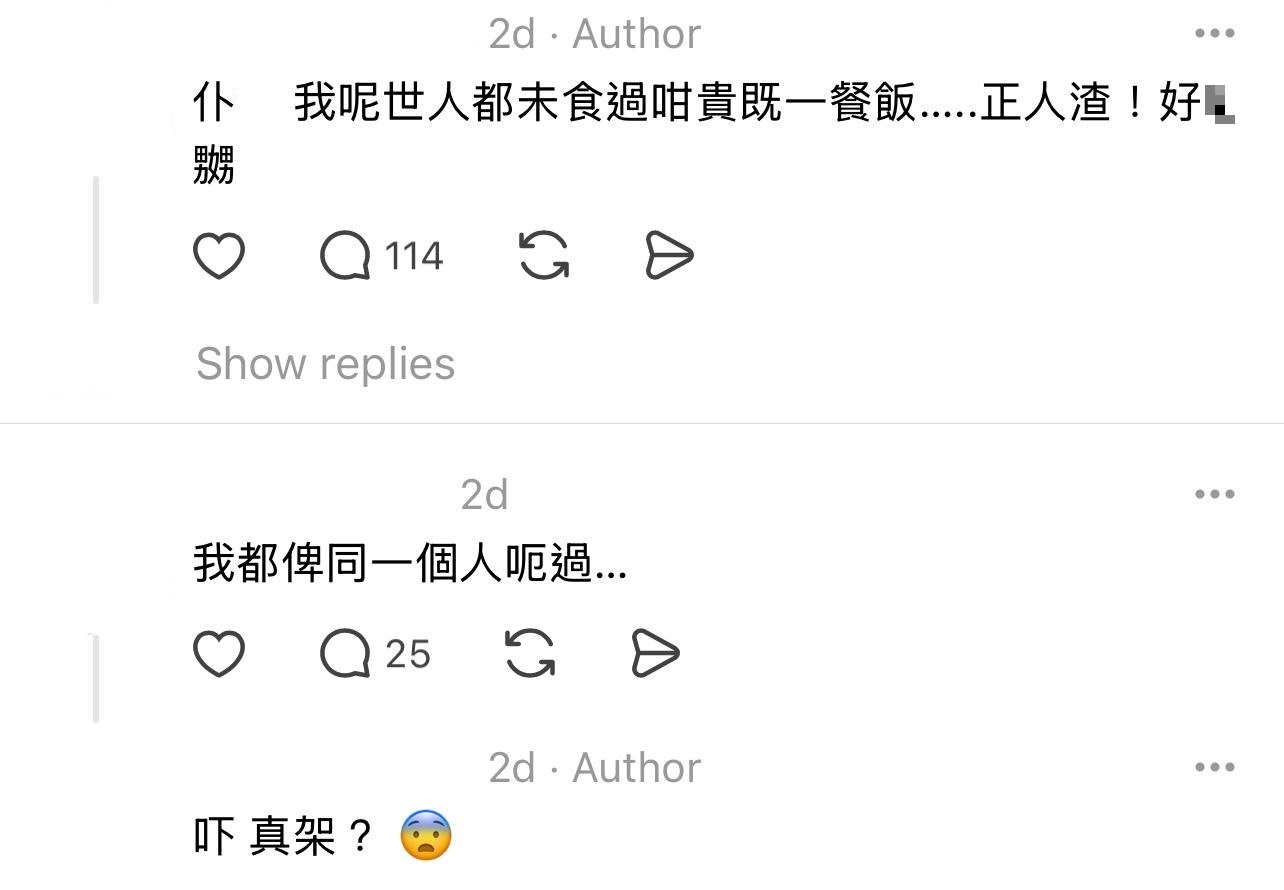Open more options for the 吓 真架 reply

[1214, 768]
